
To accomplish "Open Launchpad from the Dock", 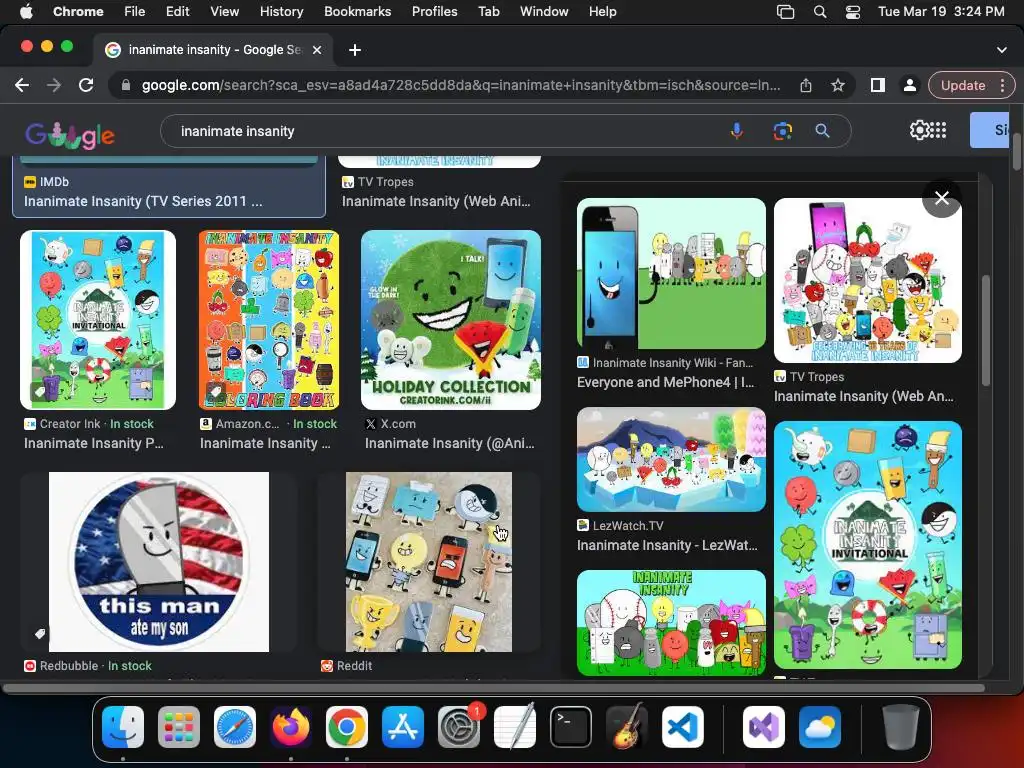I will [x=179, y=727].
